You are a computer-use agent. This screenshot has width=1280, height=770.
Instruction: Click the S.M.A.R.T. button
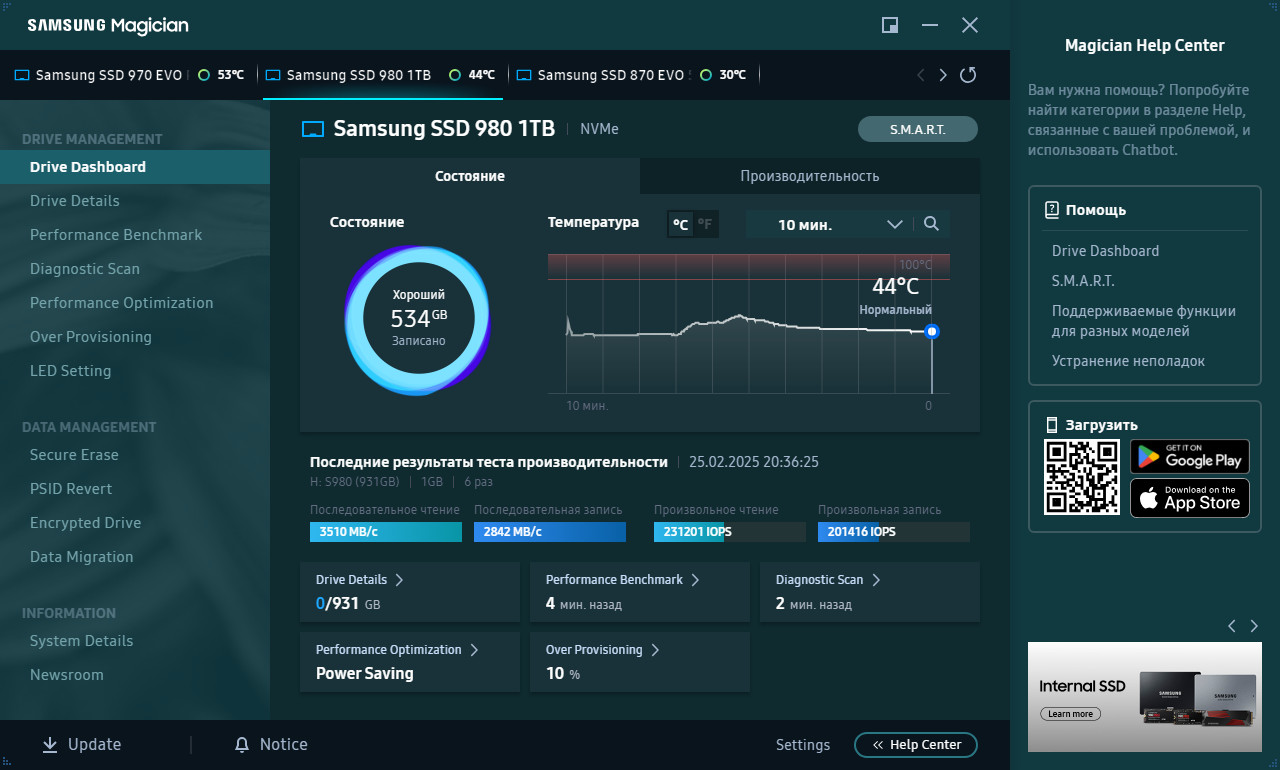tap(918, 129)
